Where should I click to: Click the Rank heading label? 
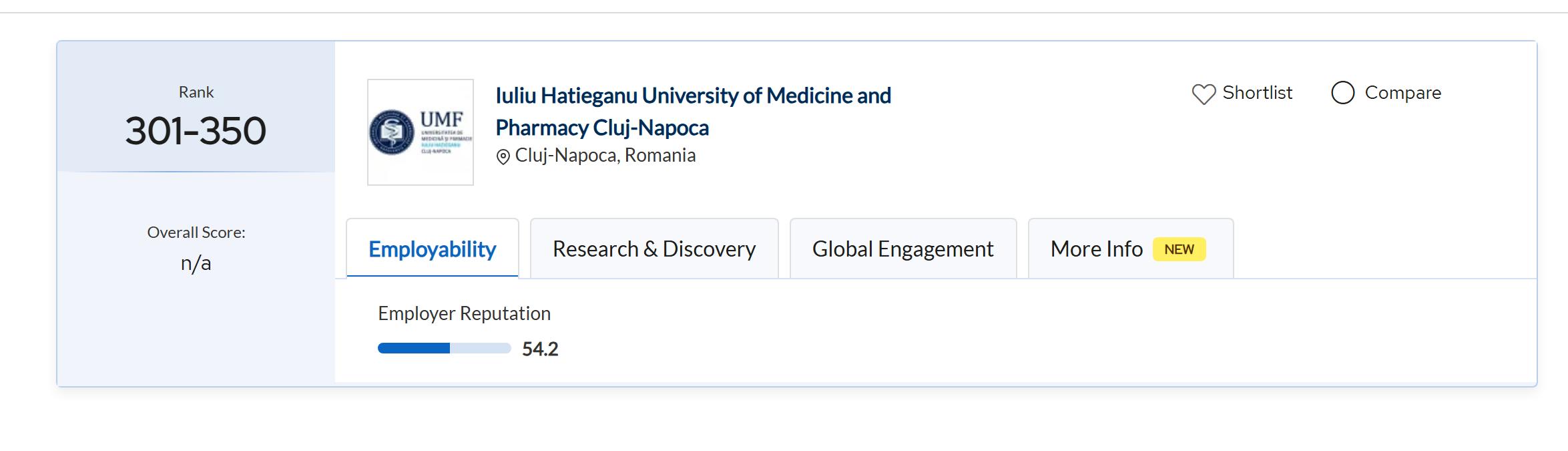click(x=196, y=92)
